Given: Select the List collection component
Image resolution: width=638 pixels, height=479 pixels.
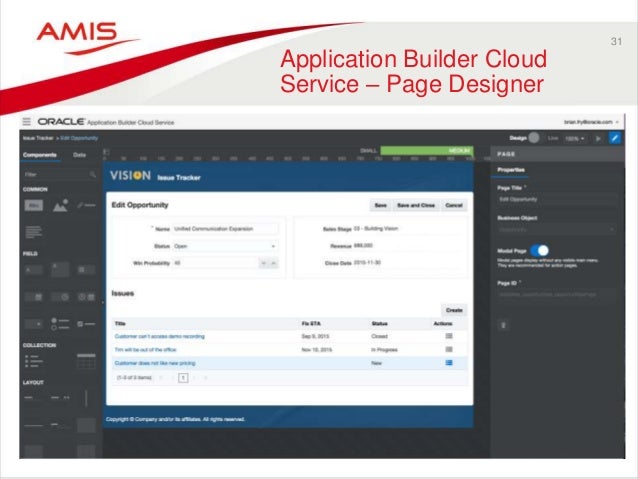Looking at the screenshot, I should coord(34,361).
